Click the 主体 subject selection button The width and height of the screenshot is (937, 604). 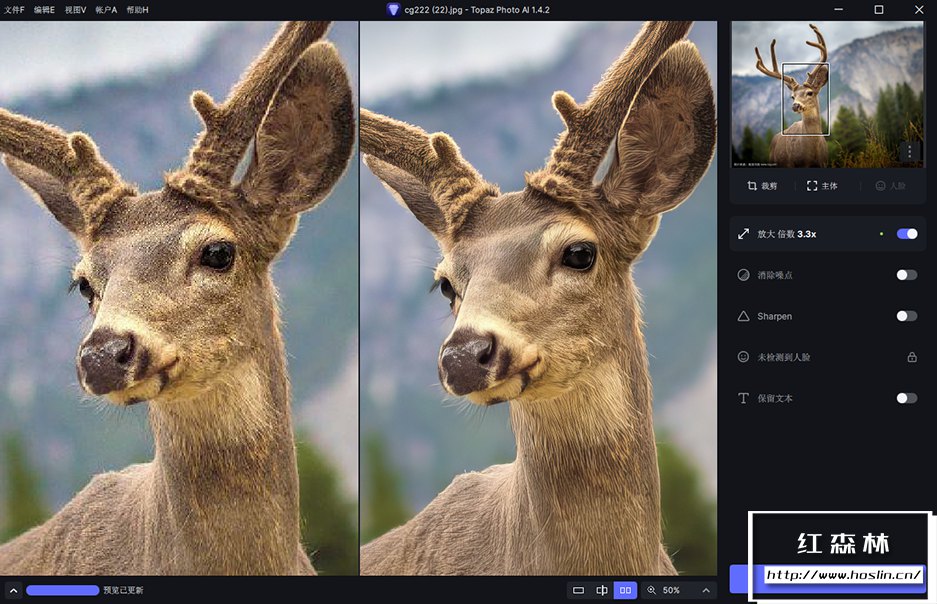[822, 186]
